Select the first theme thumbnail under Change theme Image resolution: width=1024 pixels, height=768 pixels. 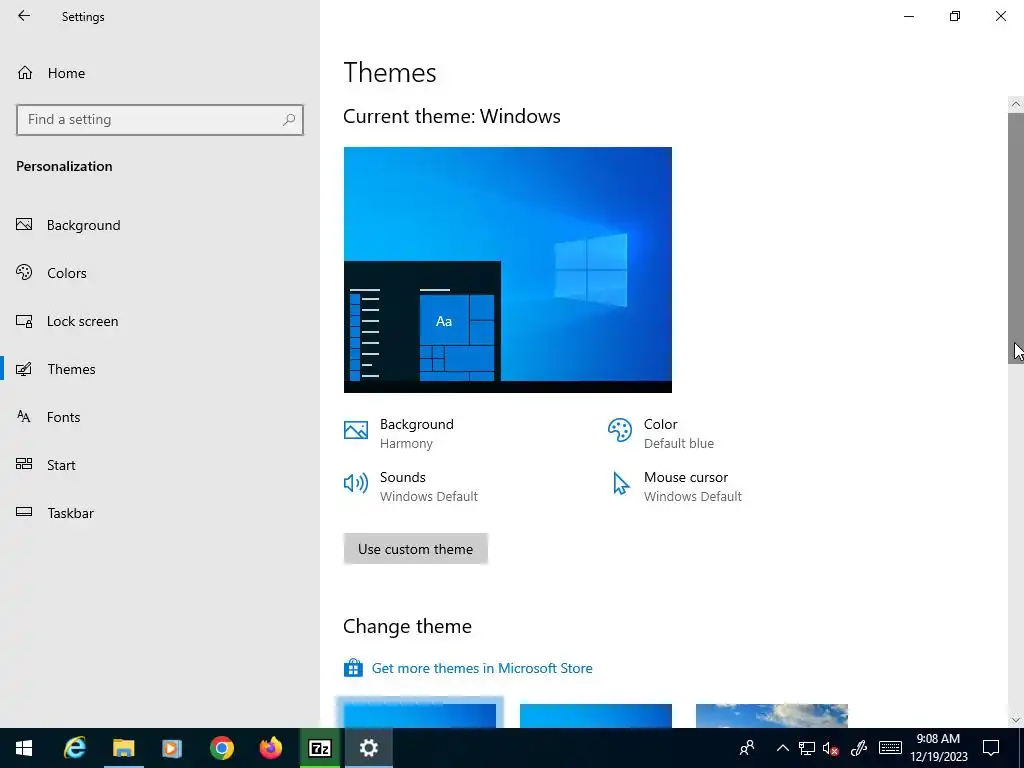[419, 715]
